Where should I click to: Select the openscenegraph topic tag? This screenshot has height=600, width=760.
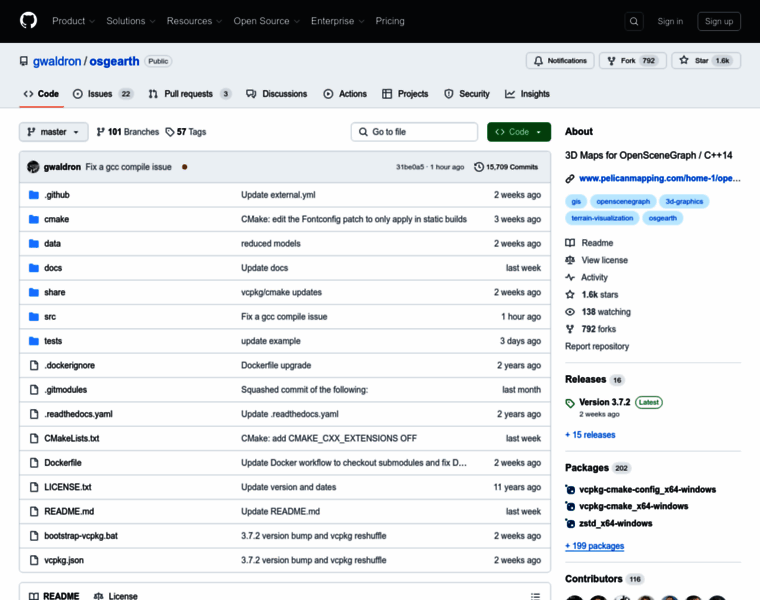pyautogui.click(x=625, y=201)
